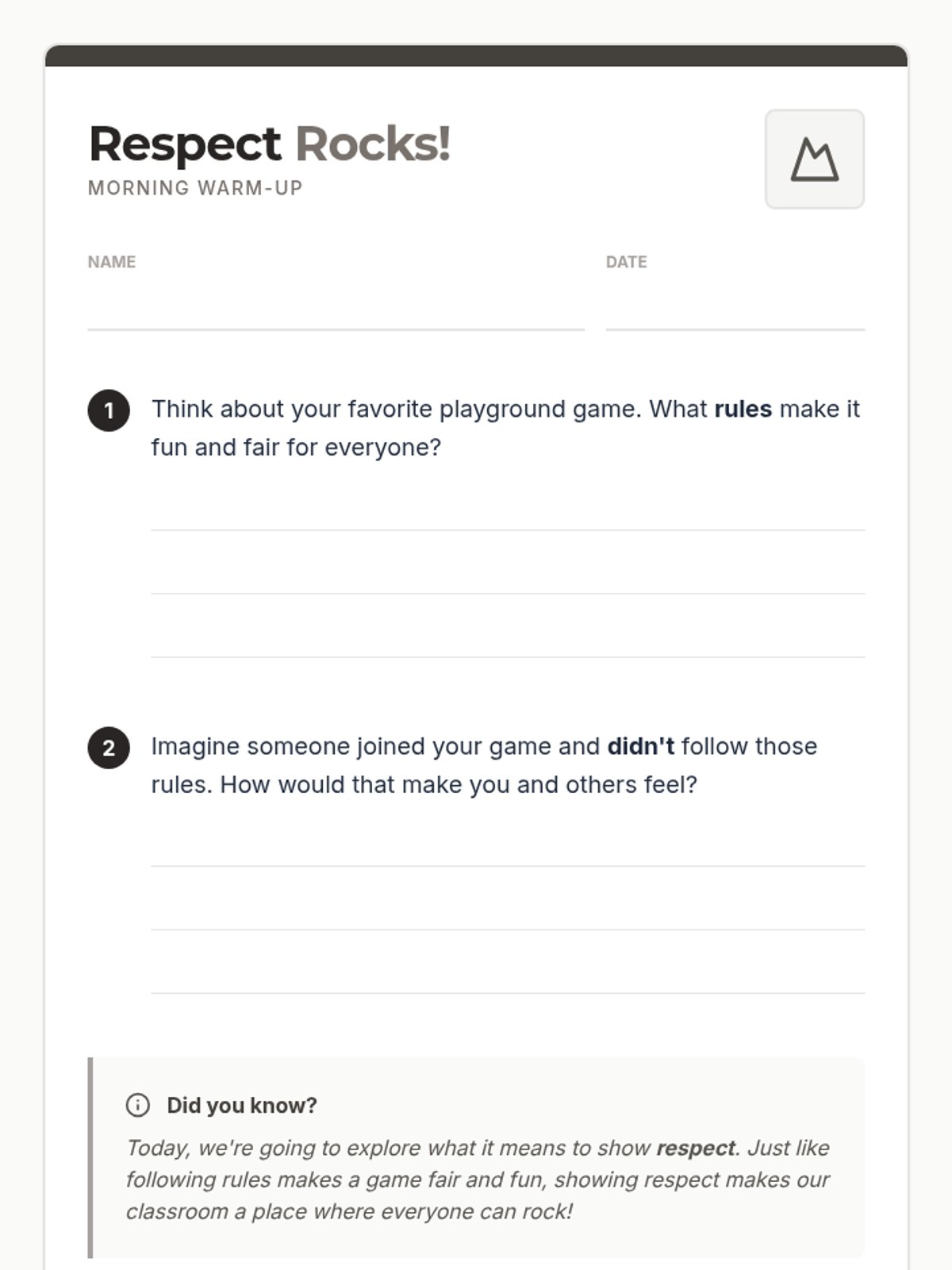Click the info icon beside Did you know
This screenshot has height=1270, width=952.
[x=138, y=1105]
